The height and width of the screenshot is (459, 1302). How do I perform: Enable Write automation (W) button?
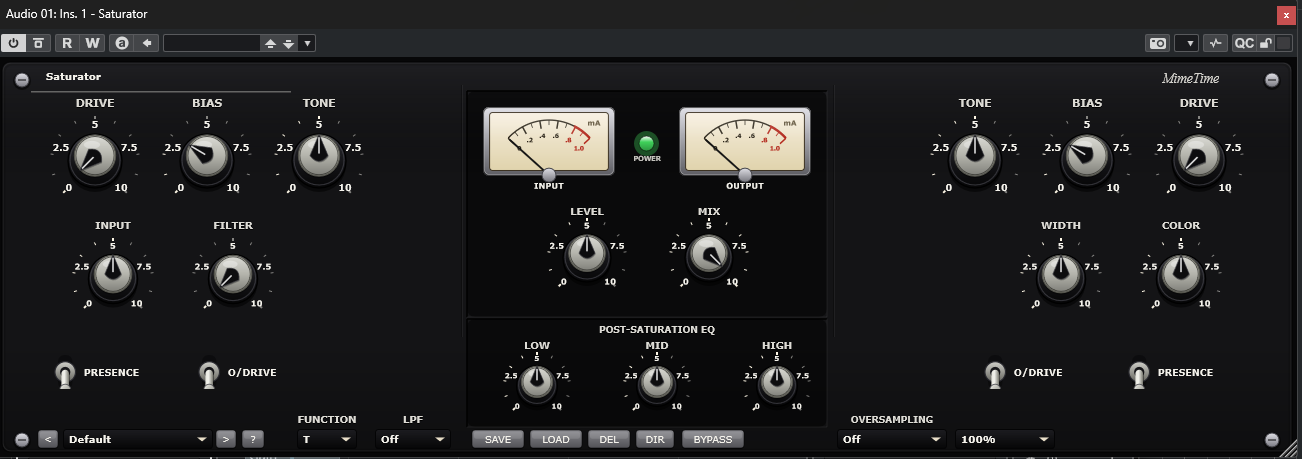tap(92, 43)
